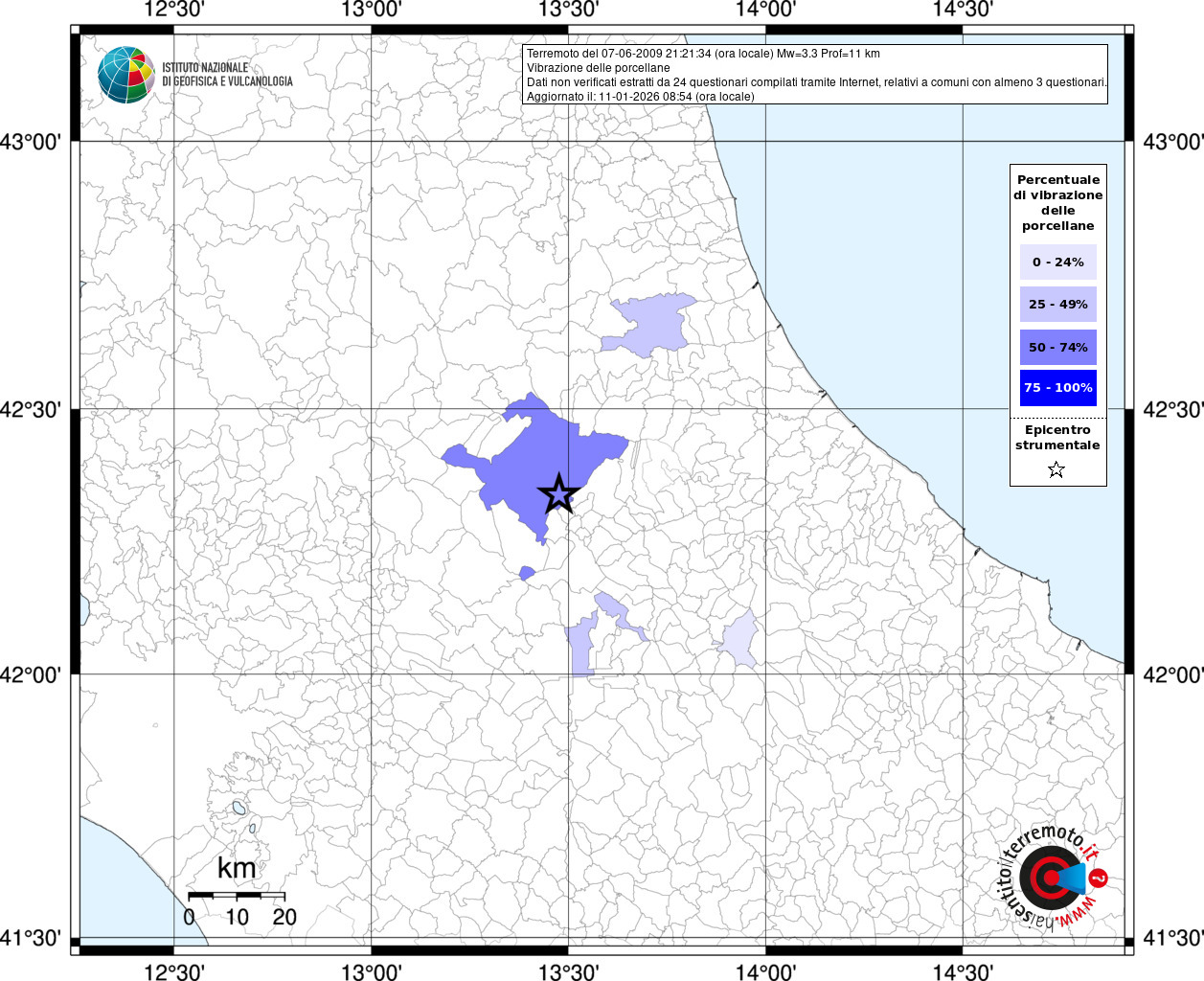Click the left axis label 42°30'
This screenshot has height=981, width=1204.
[x=31, y=410]
